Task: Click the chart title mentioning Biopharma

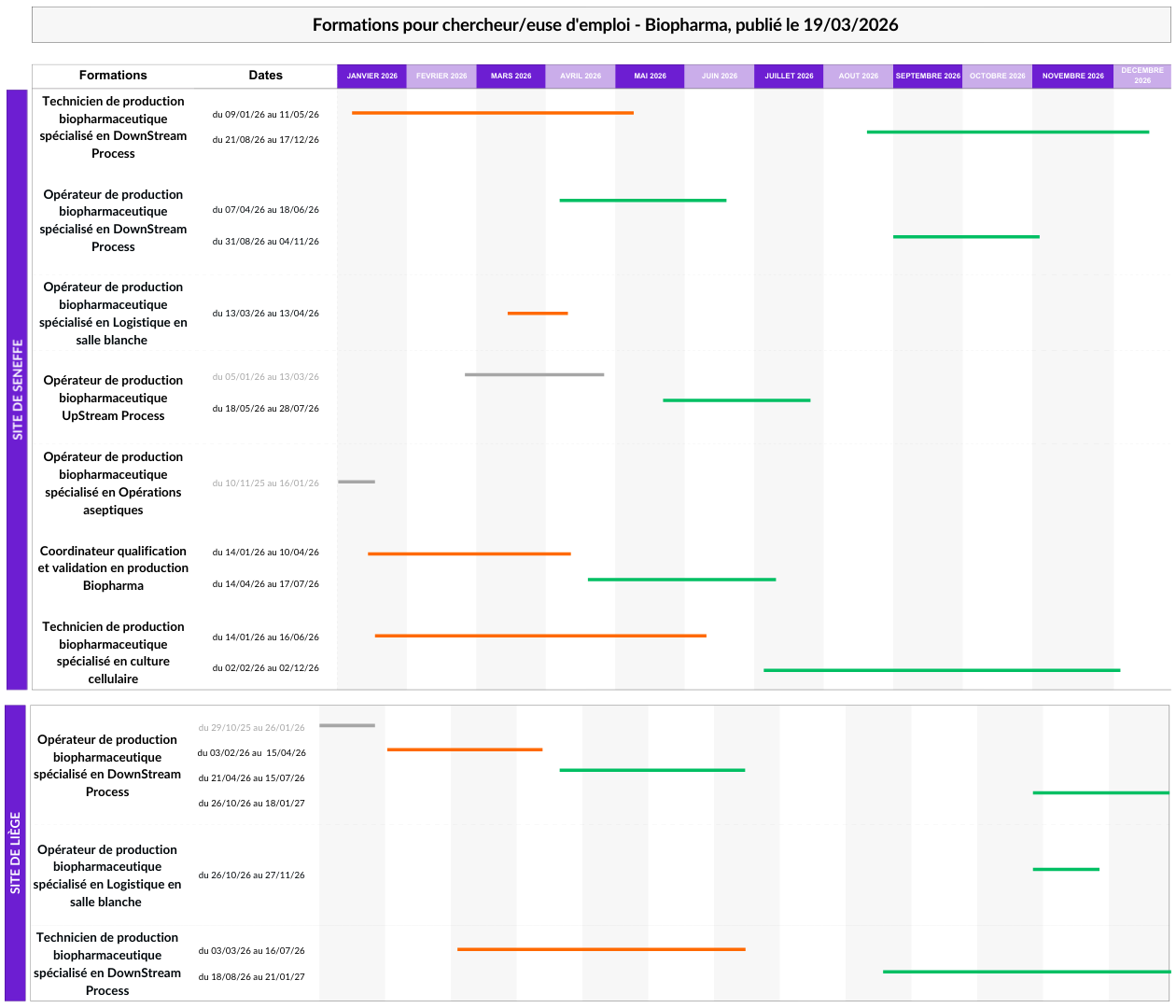Action: pos(605,25)
